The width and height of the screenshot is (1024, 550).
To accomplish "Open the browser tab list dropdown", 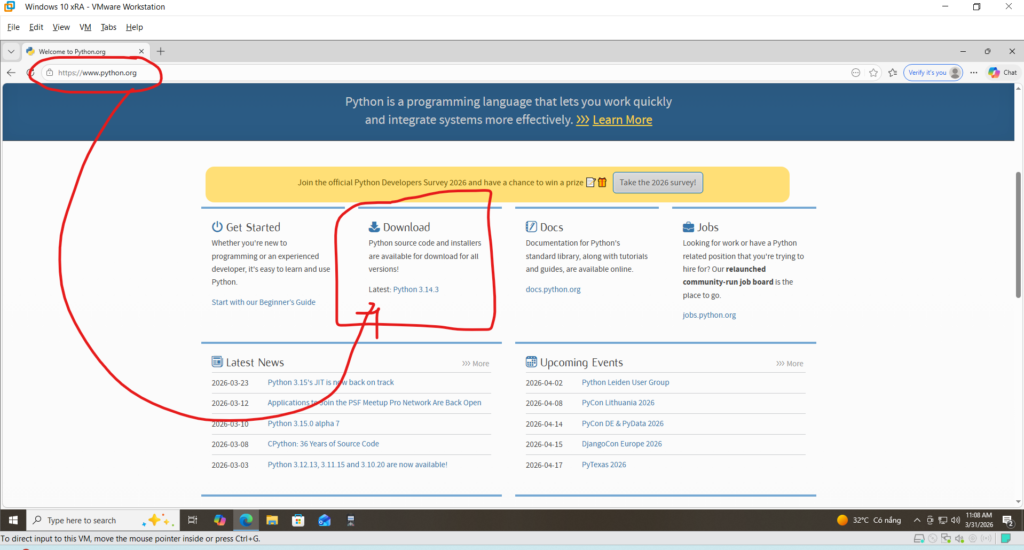I will coord(11,51).
